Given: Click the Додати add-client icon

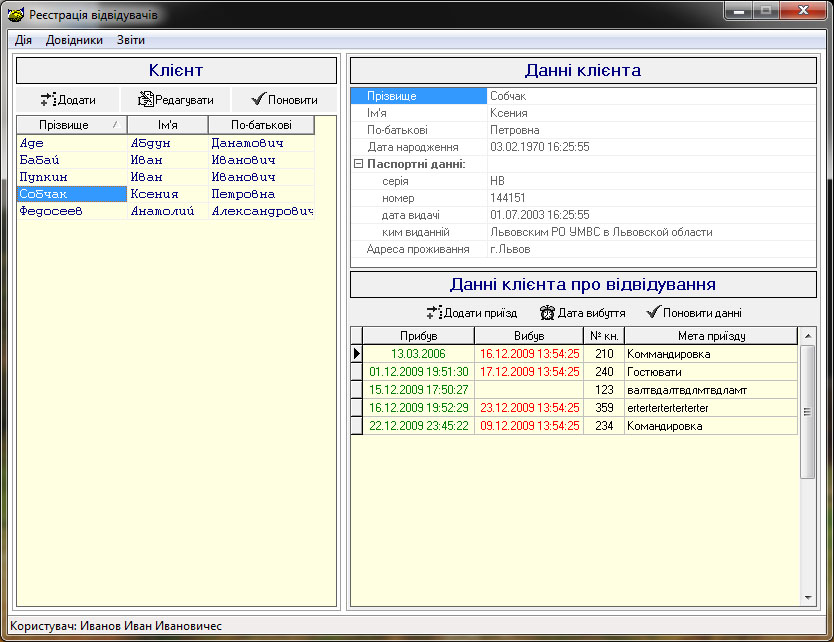Looking at the screenshot, I should tap(48, 100).
